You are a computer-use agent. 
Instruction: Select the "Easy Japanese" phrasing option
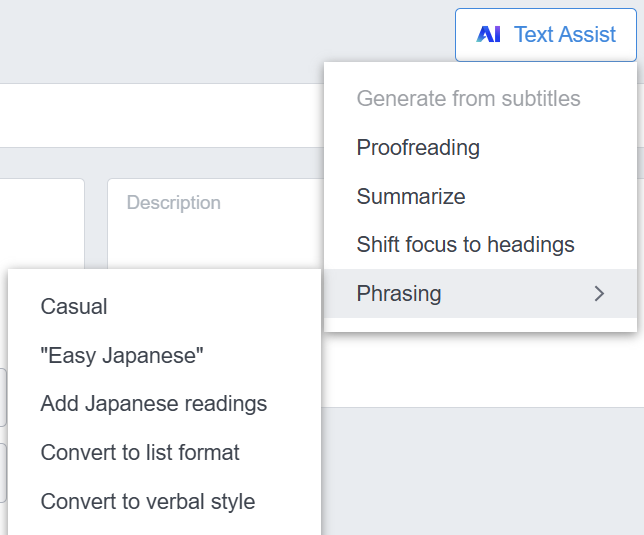click(x=122, y=356)
